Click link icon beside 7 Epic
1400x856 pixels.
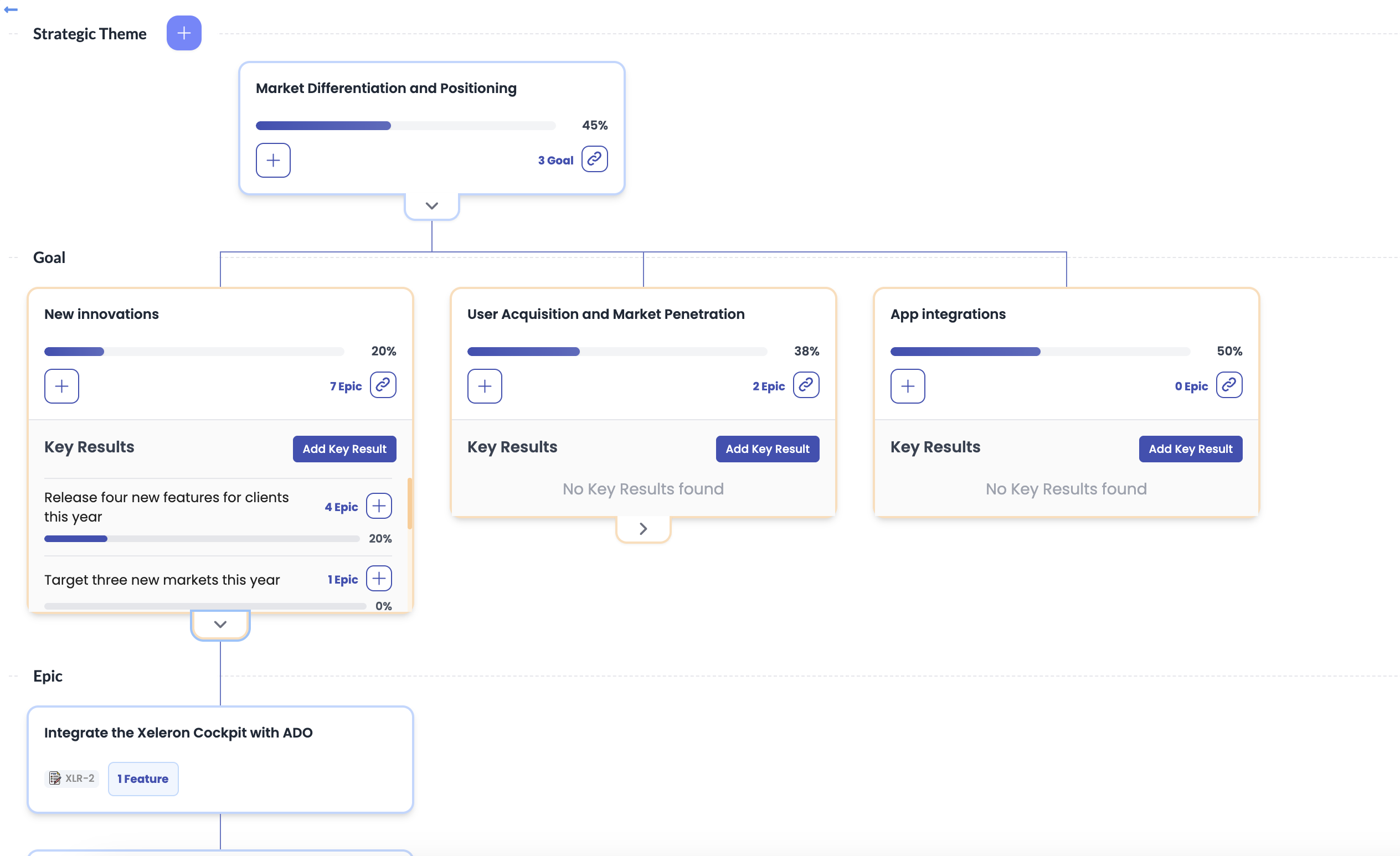pos(383,385)
